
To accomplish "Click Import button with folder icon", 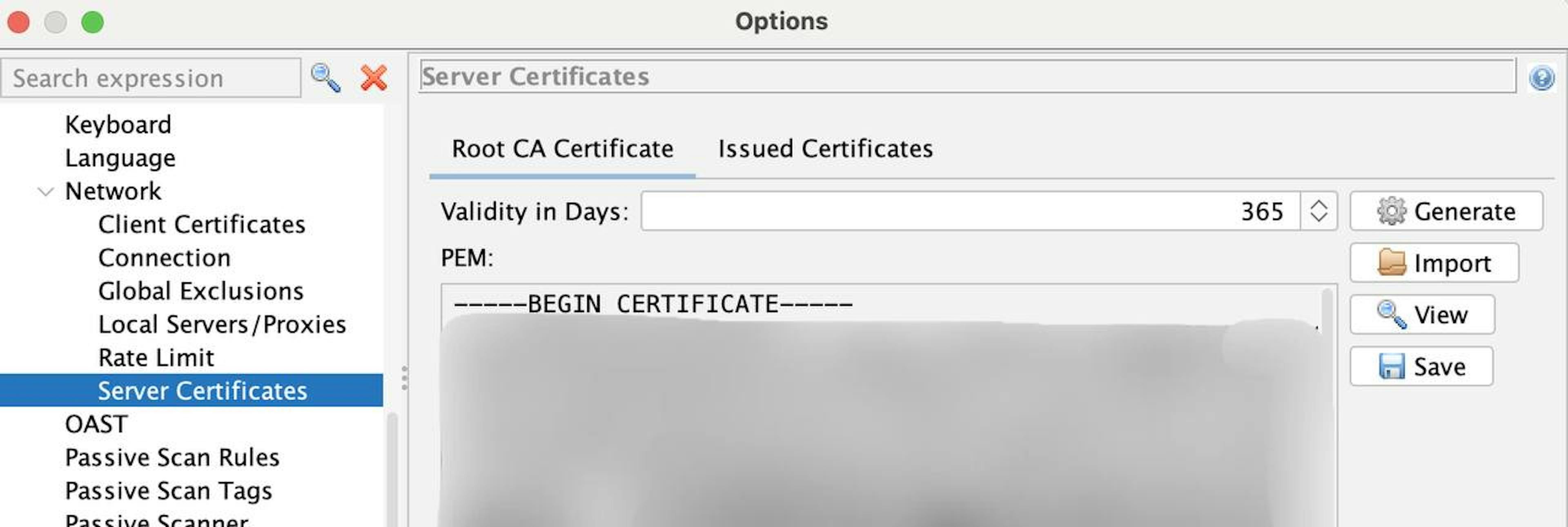I will [x=1434, y=263].
